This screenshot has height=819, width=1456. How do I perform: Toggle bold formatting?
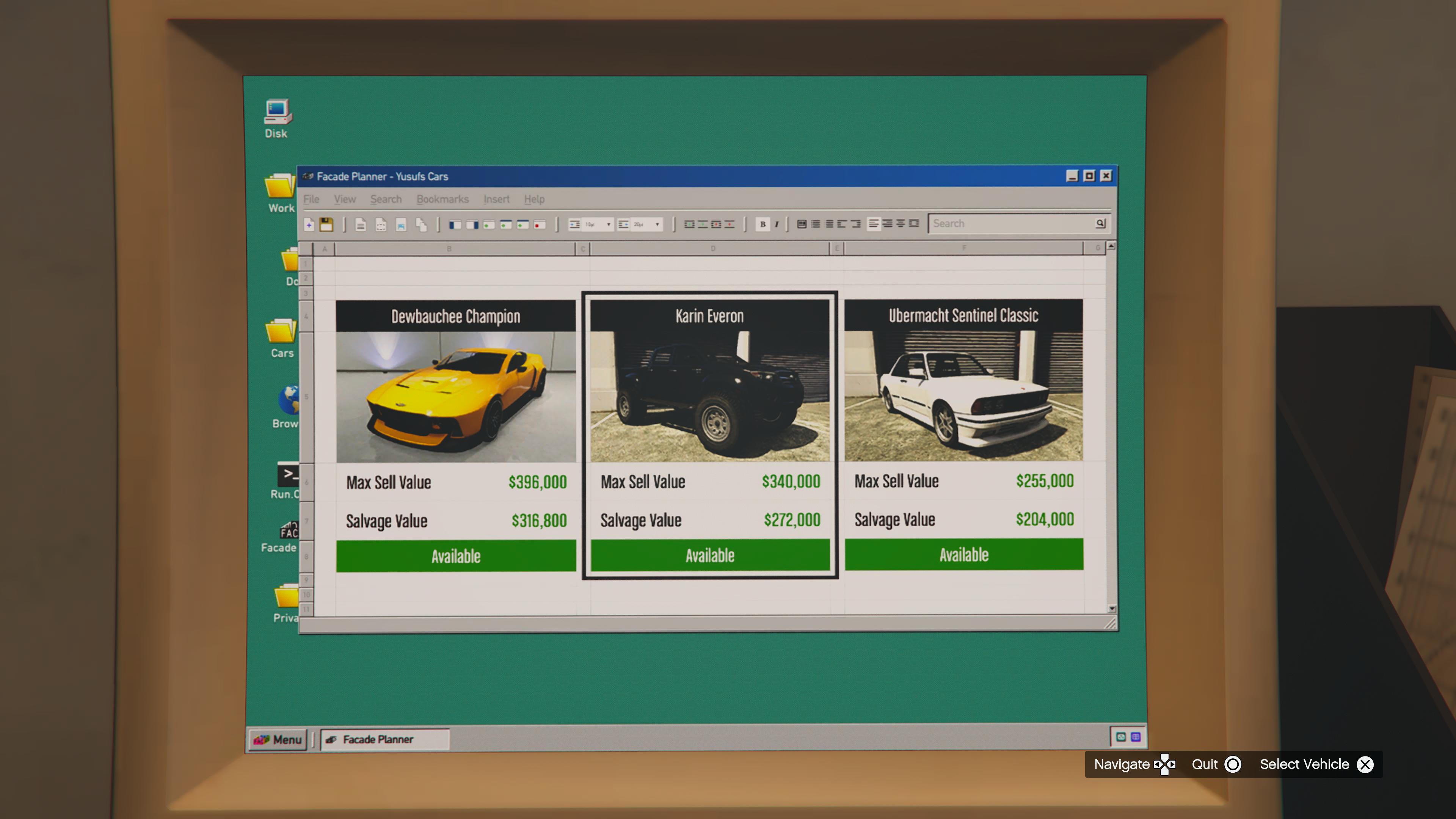763,224
